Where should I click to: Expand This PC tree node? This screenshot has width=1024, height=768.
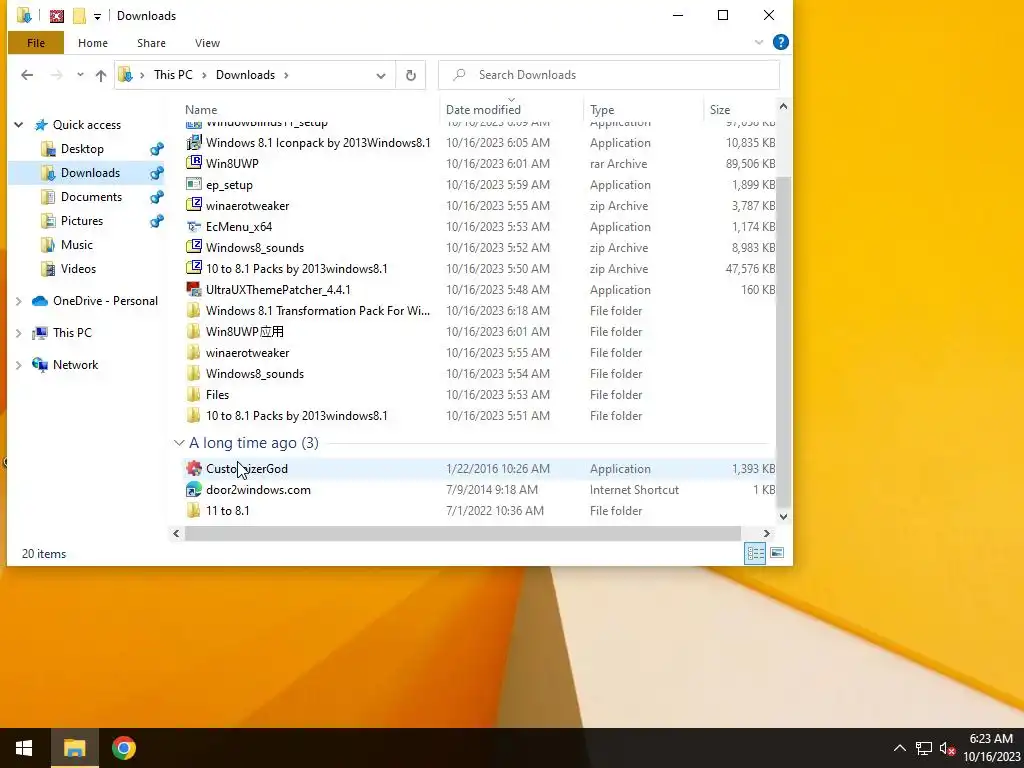pos(19,333)
